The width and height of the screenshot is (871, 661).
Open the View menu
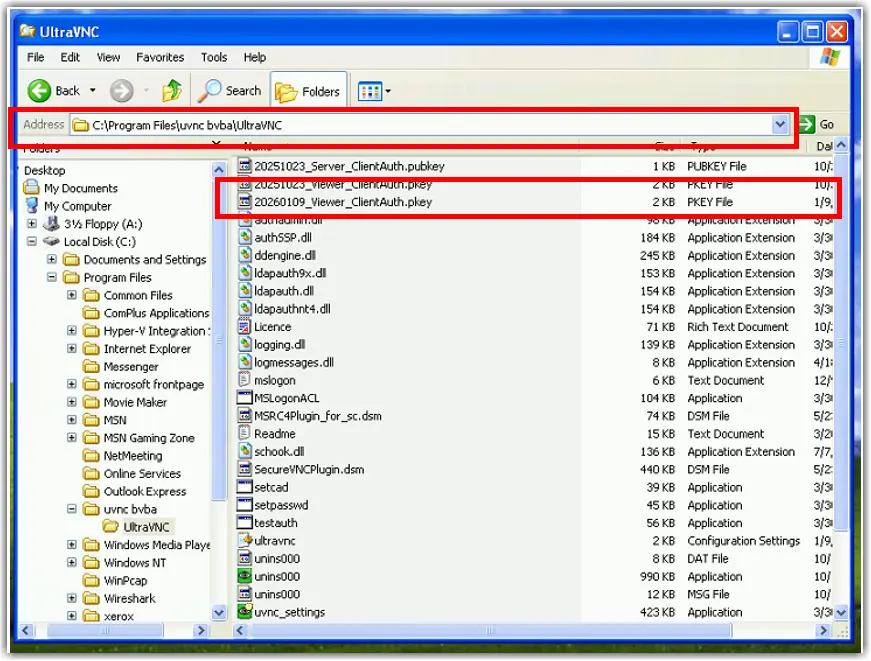pyautogui.click(x=108, y=57)
